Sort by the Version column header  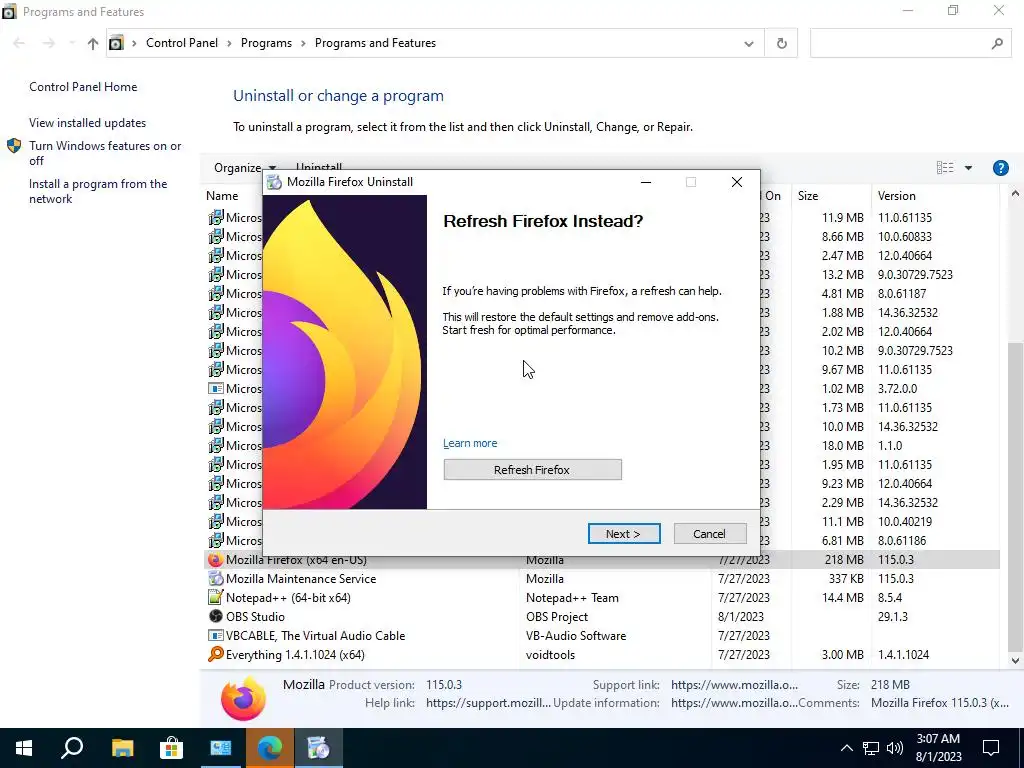[x=896, y=196]
